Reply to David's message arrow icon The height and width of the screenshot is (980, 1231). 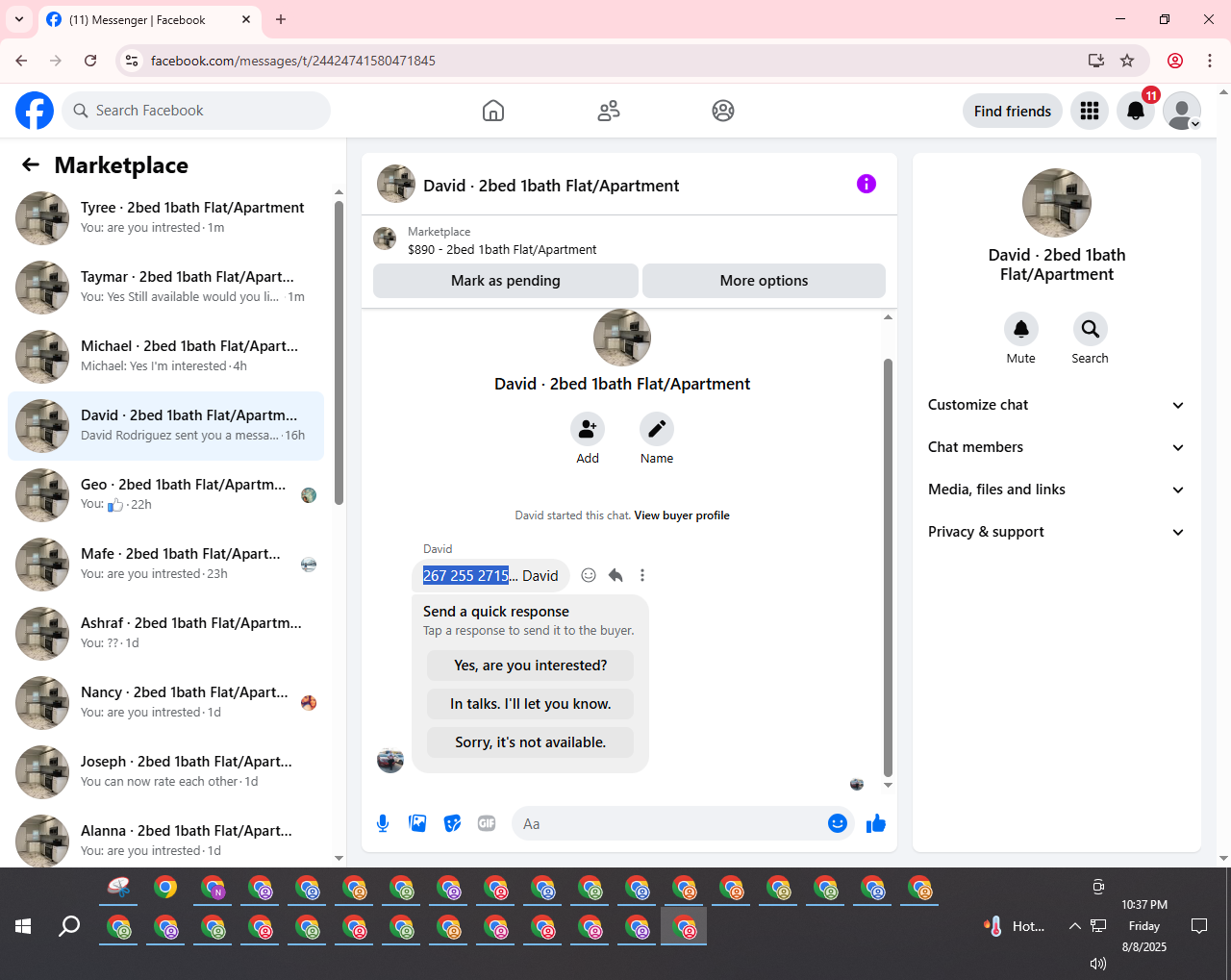615,575
